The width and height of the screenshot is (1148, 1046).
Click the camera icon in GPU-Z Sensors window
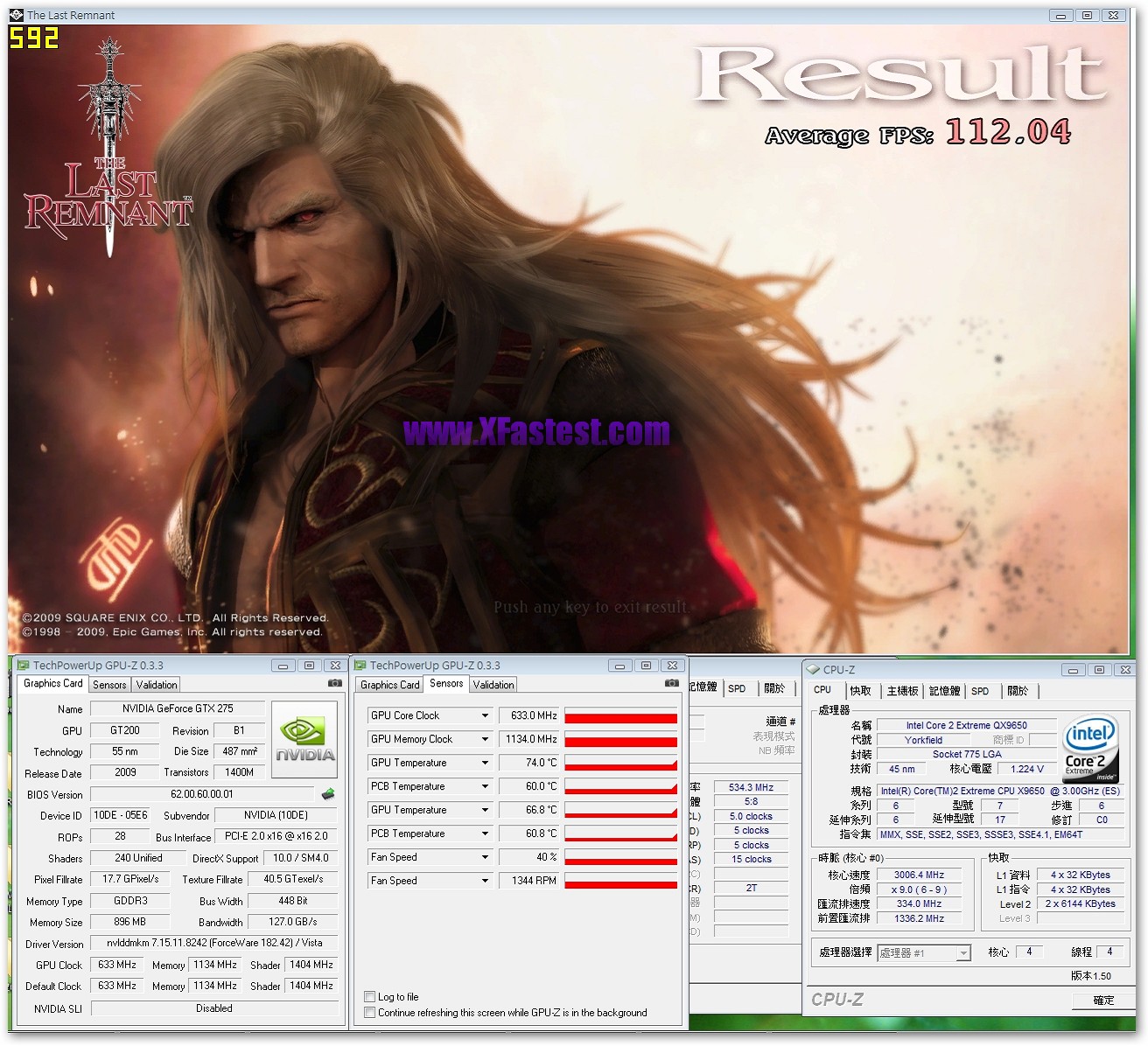click(x=671, y=683)
